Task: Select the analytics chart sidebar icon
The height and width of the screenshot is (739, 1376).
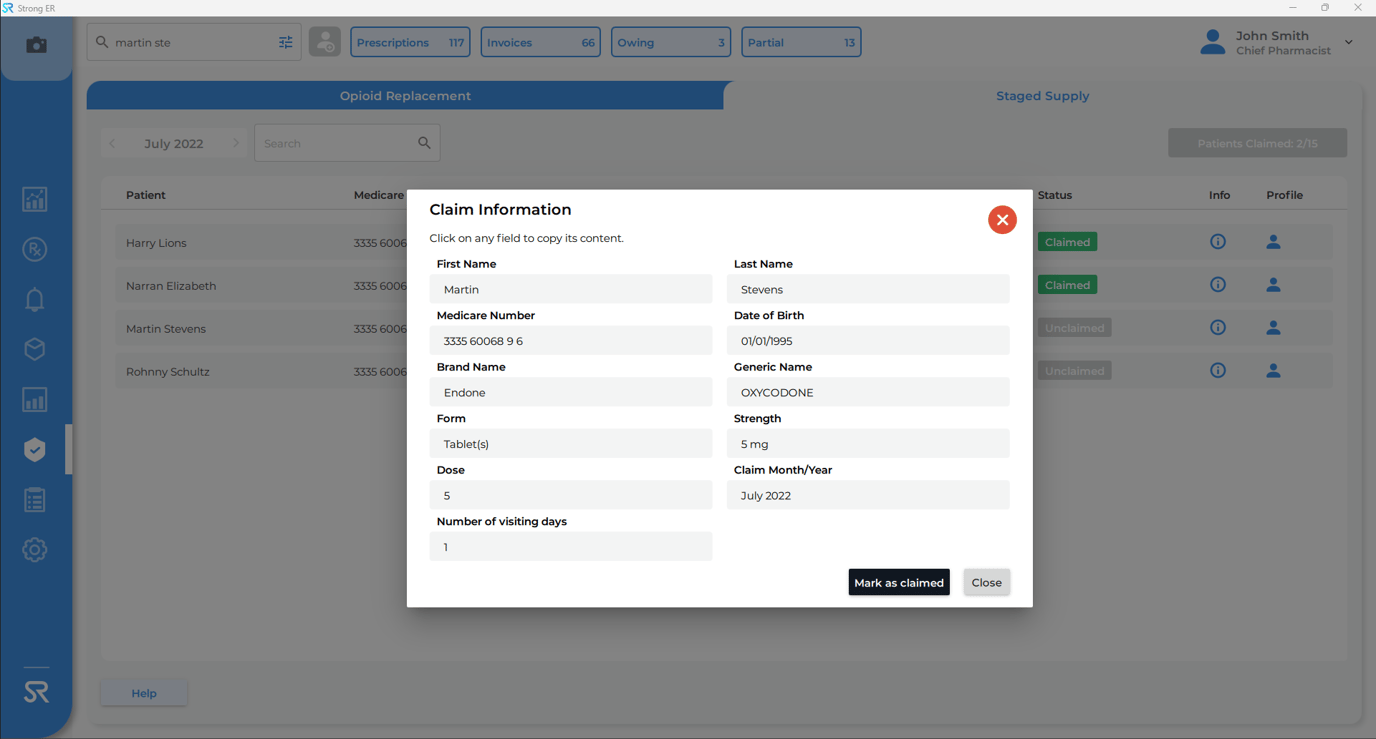Action: [x=34, y=199]
